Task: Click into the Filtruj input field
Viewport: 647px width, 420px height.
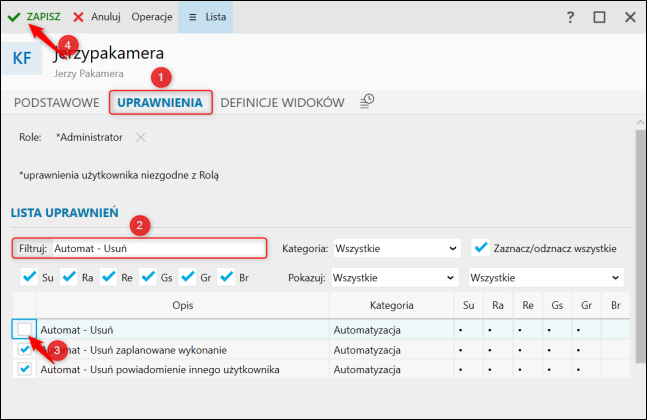Action: pyautogui.click(x=158, y=247)
